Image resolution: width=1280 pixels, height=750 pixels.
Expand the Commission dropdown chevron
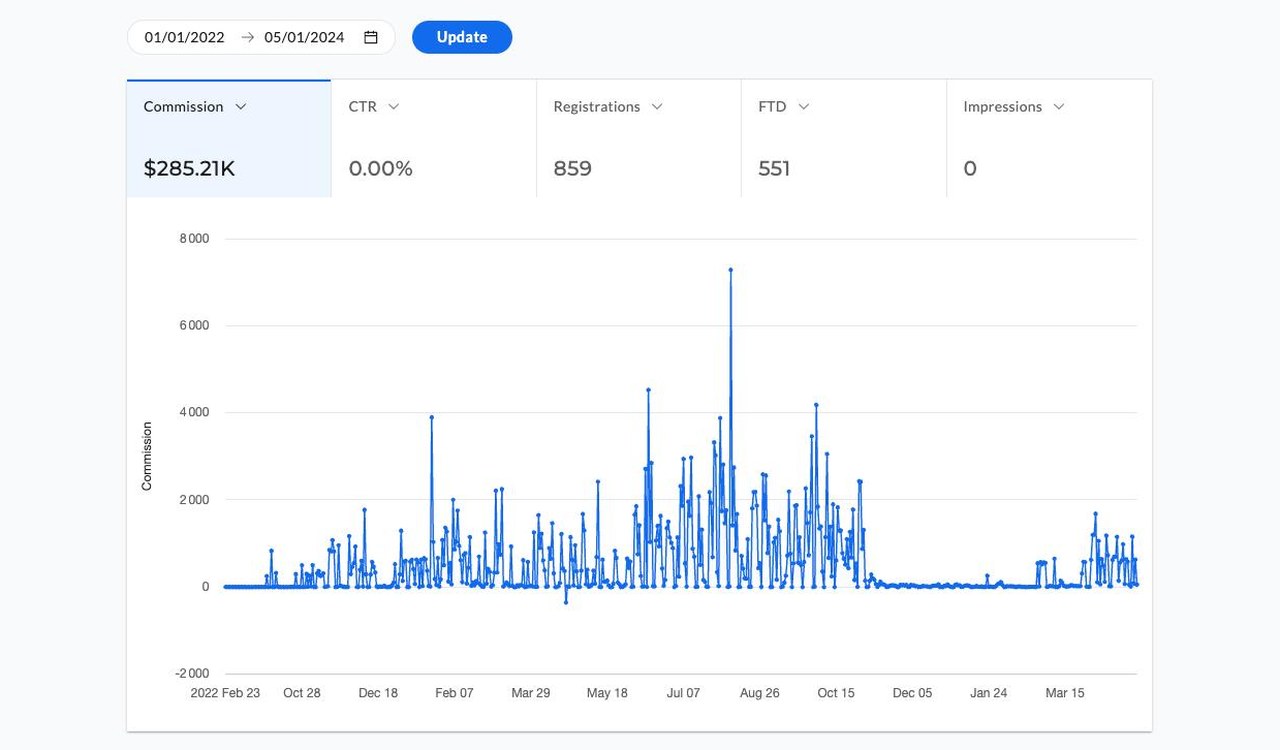(x=240, y=107)
